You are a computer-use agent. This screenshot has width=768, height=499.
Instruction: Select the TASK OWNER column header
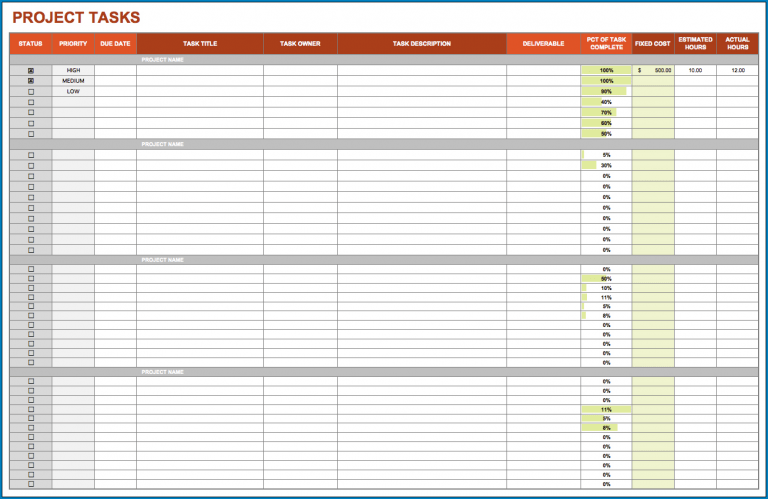[300, 44]
